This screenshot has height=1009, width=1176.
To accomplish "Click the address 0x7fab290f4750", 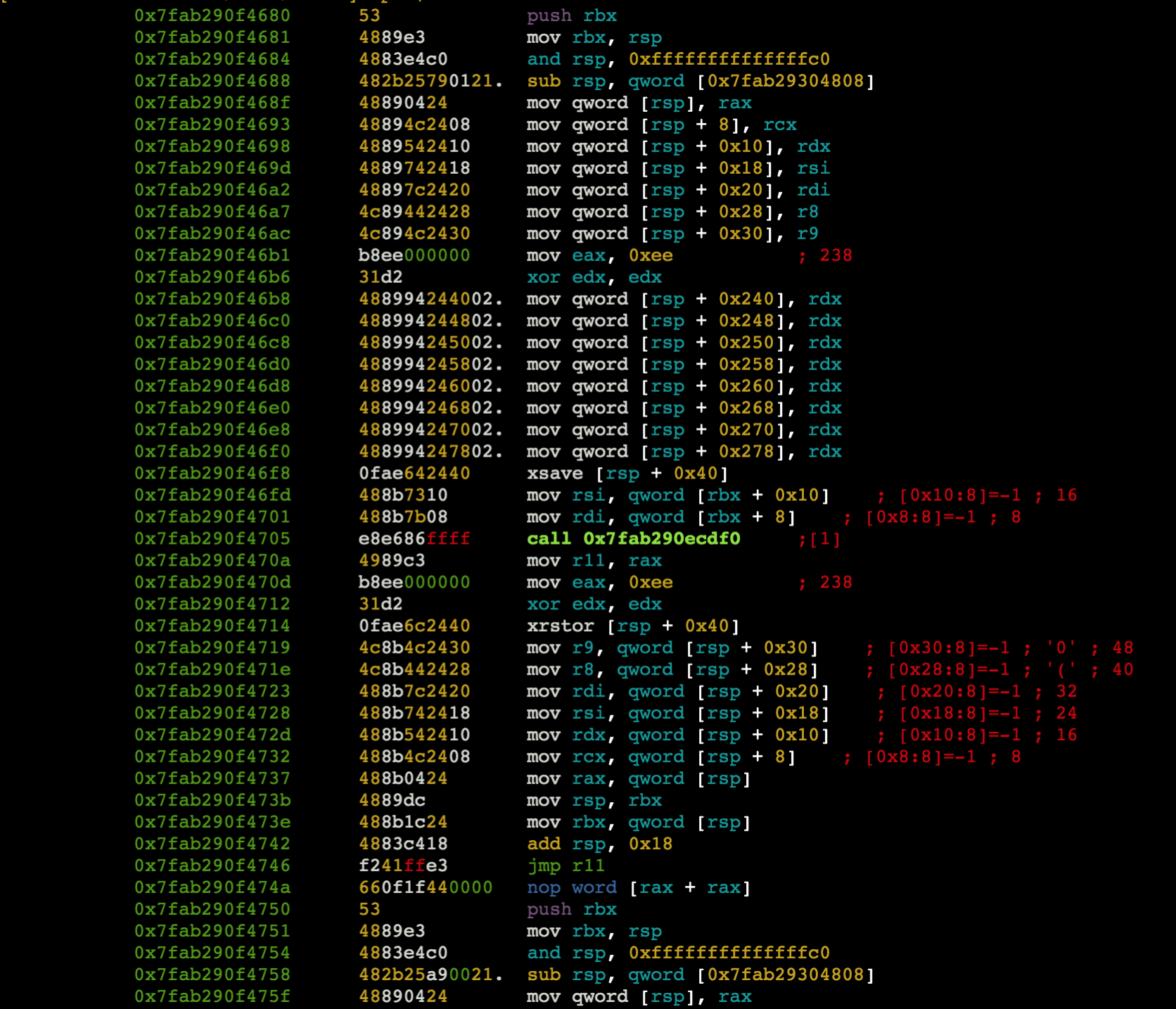I will [x=212, y=909].
